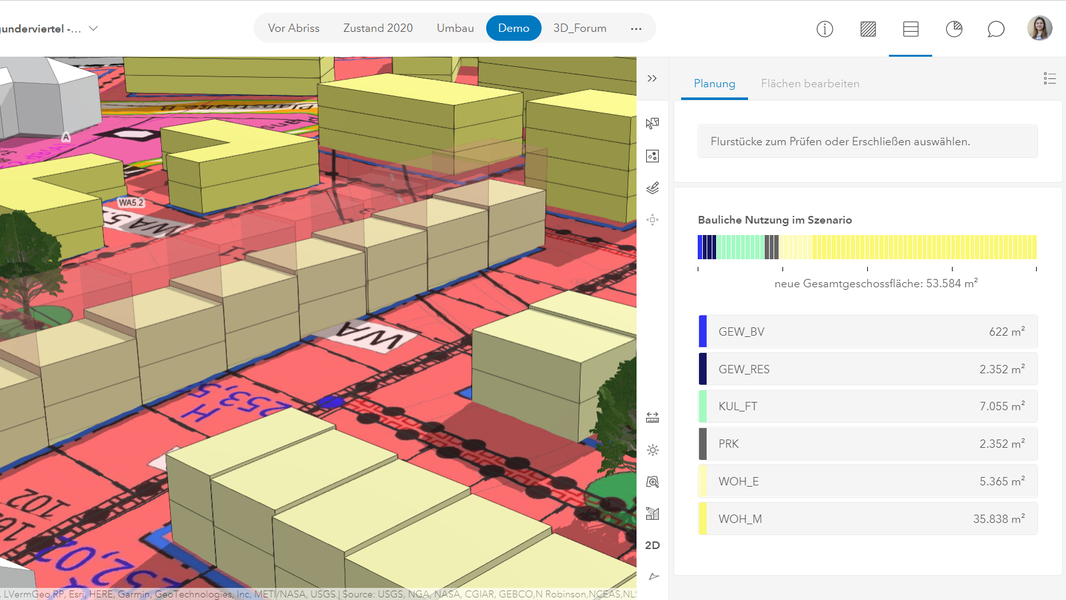Select the KUL_FT usage row
The width and height of the screenshot is (1066, 600).
[867, 407]
